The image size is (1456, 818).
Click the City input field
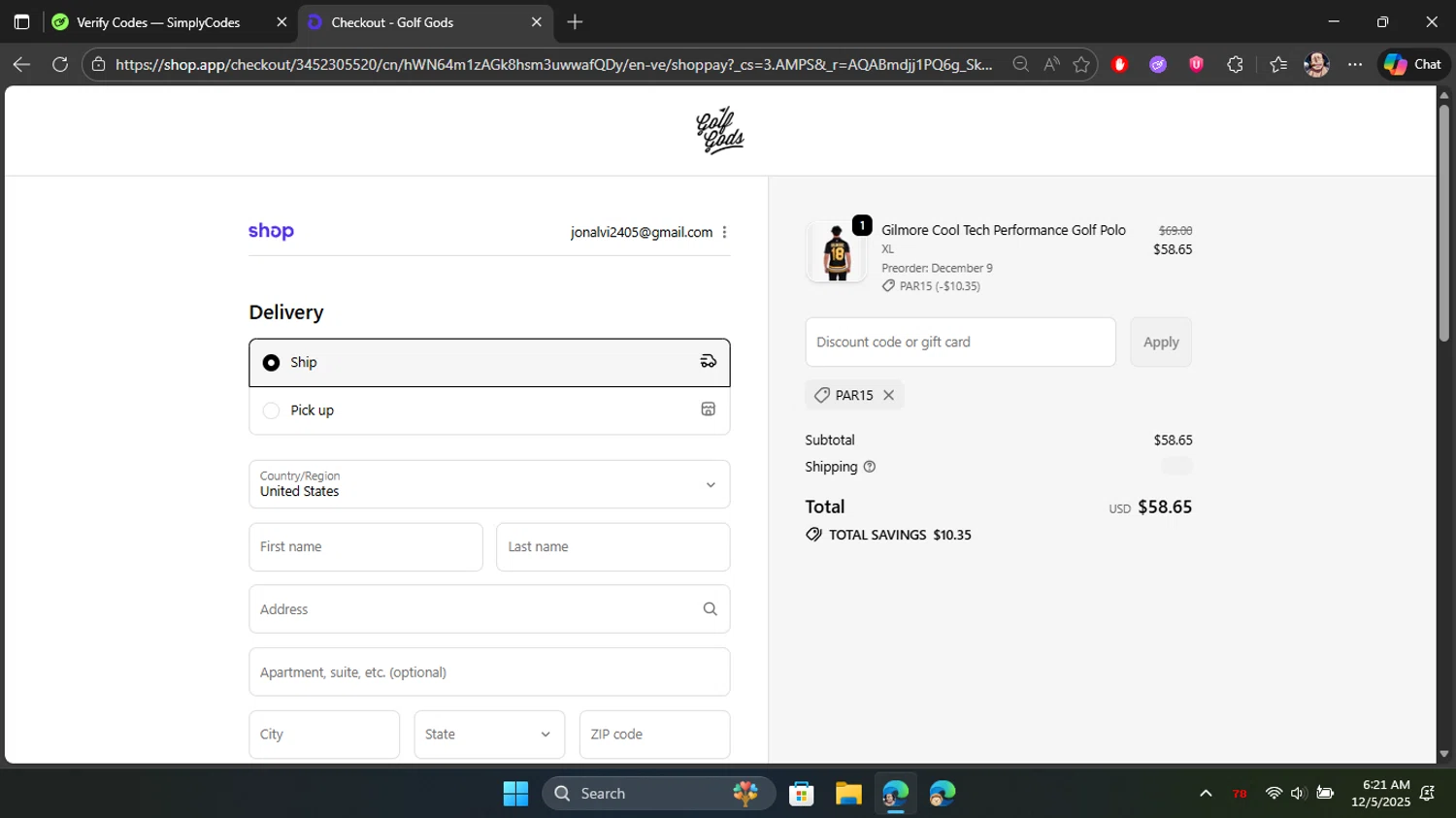(x=324, y=735)
